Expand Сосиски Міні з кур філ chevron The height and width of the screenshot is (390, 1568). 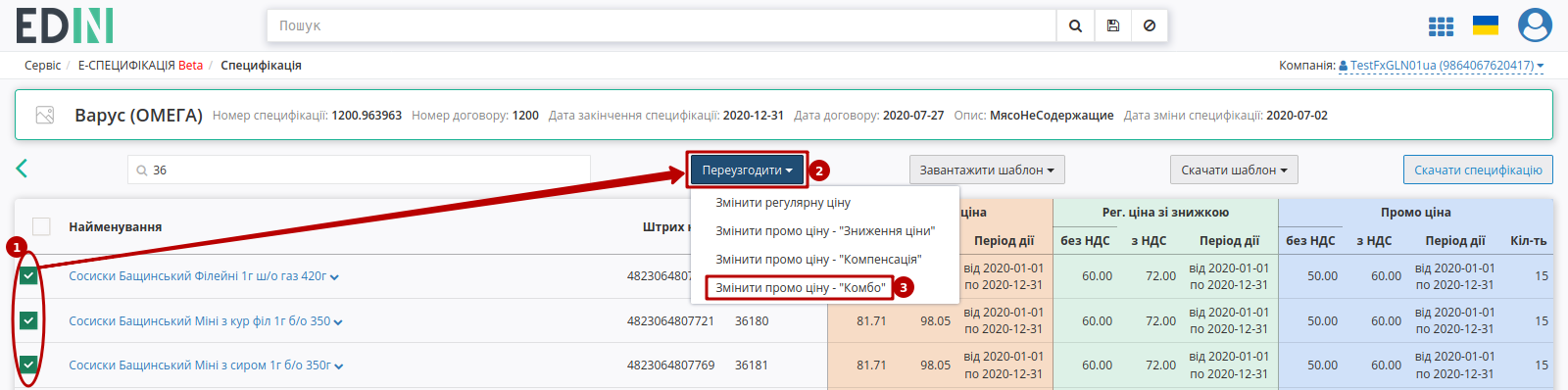338,322
